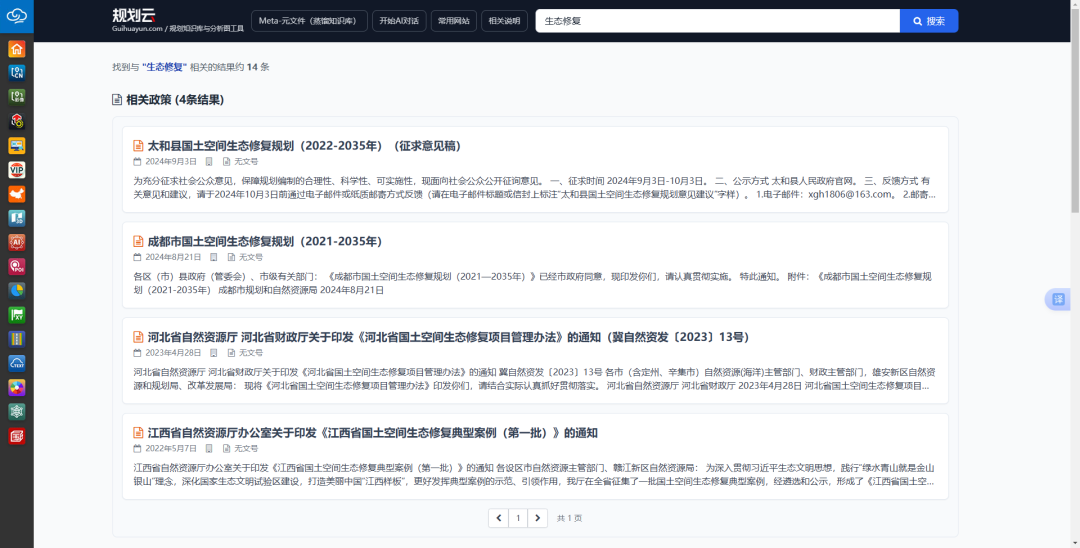Click the orange home icon in sidebar

(x=16, y=49)
